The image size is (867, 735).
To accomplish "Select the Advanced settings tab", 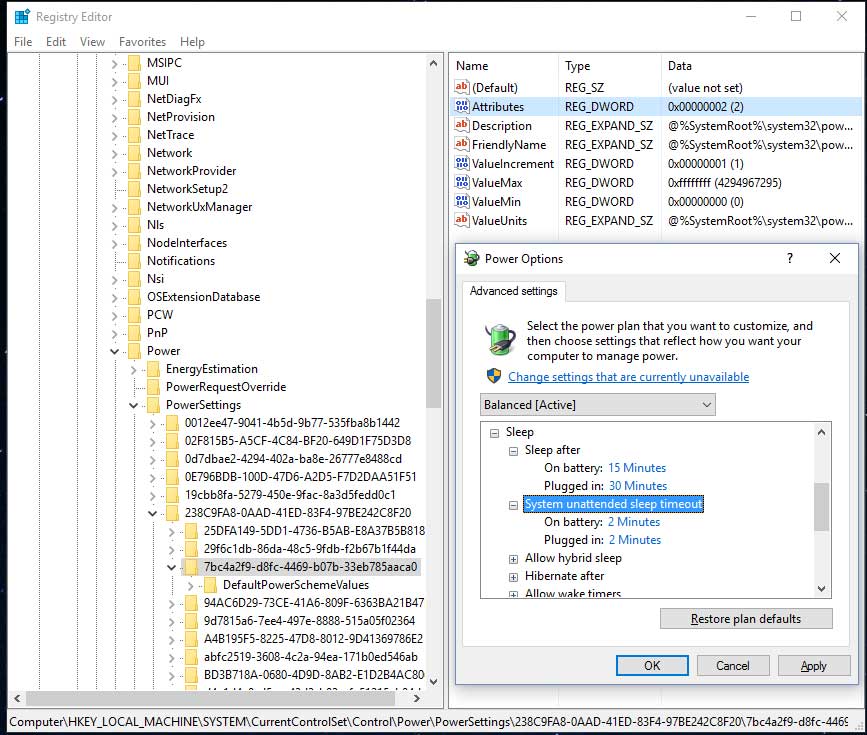I will [514, 291].
